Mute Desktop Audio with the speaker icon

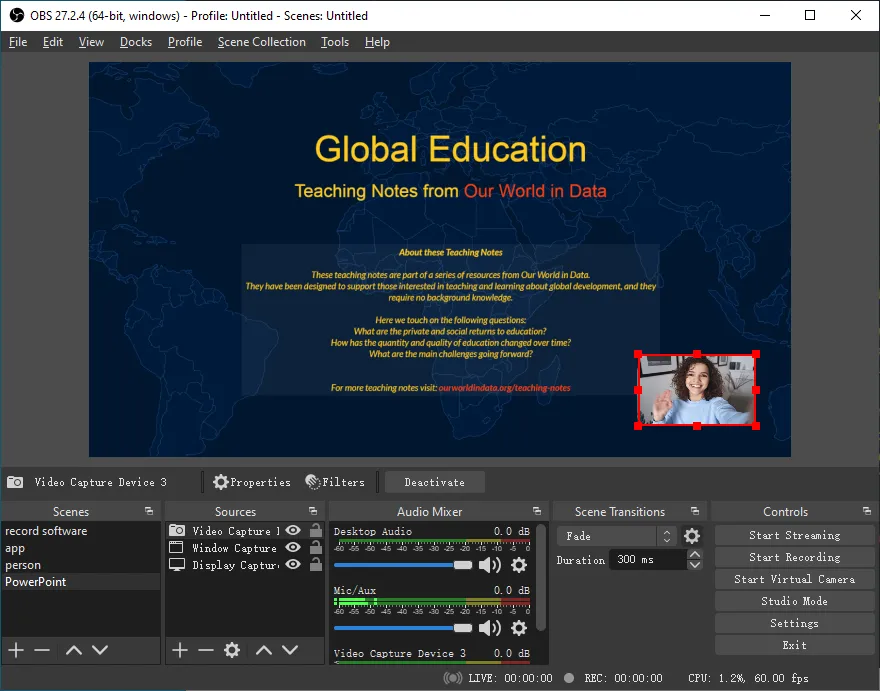coord(489,565)
